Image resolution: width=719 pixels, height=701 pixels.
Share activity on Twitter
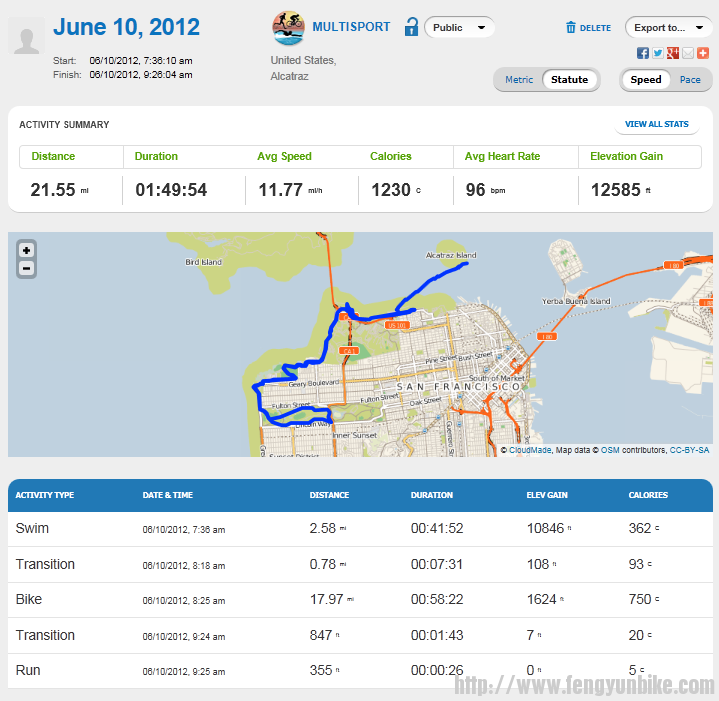pos(658,53)
